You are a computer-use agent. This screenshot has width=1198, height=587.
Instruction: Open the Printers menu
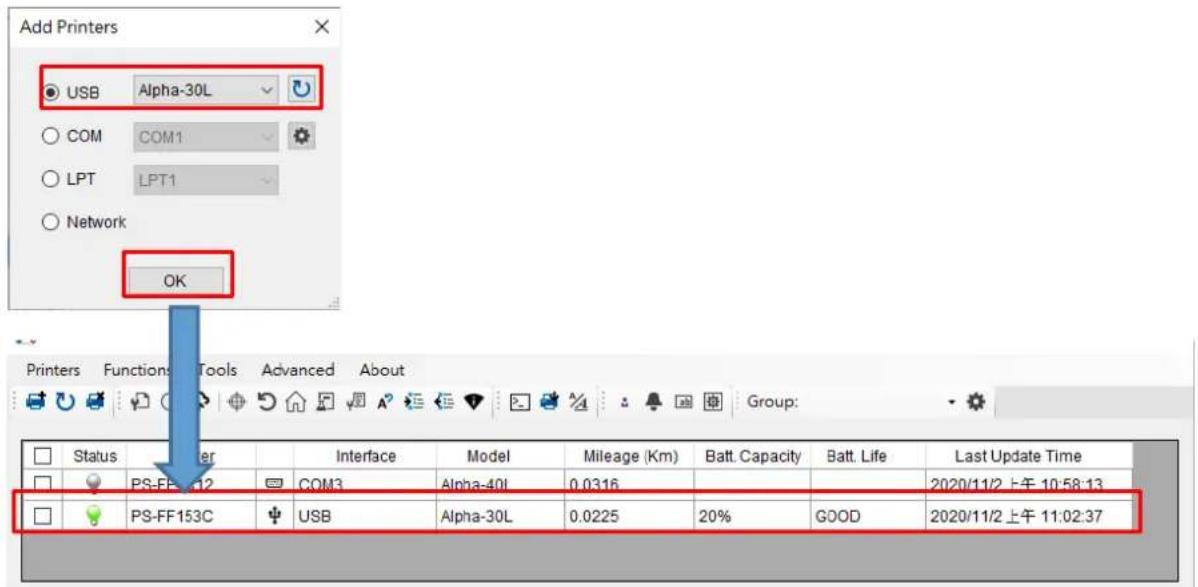53,370
